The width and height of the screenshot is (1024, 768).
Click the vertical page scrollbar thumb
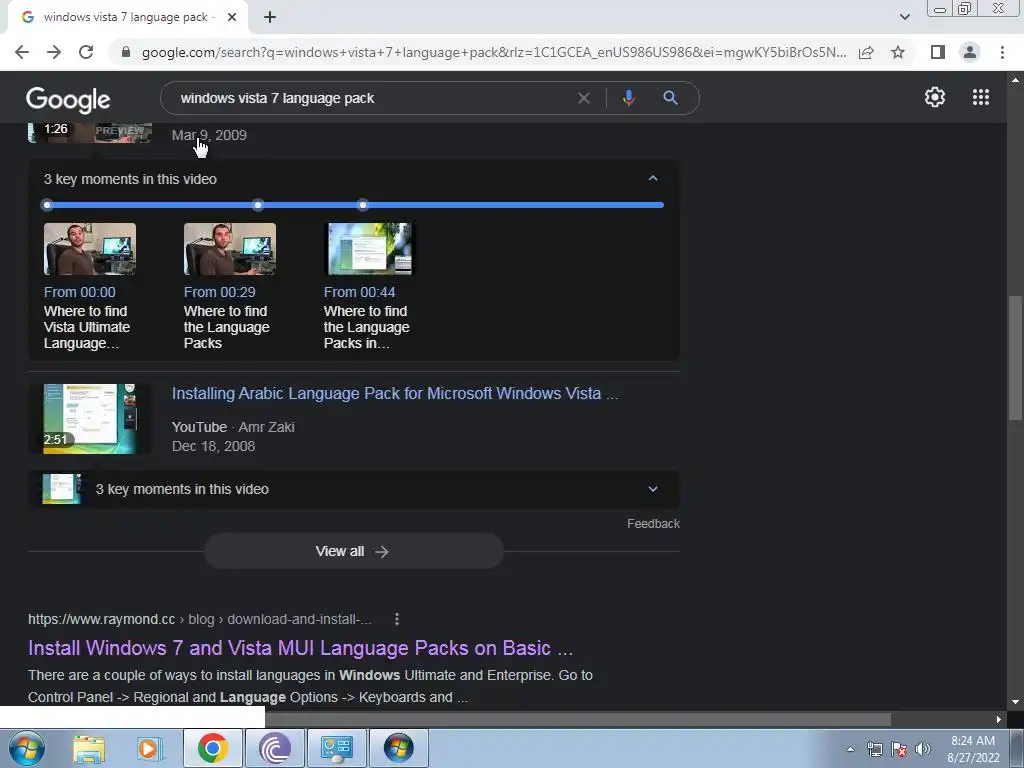[1015, 357]
